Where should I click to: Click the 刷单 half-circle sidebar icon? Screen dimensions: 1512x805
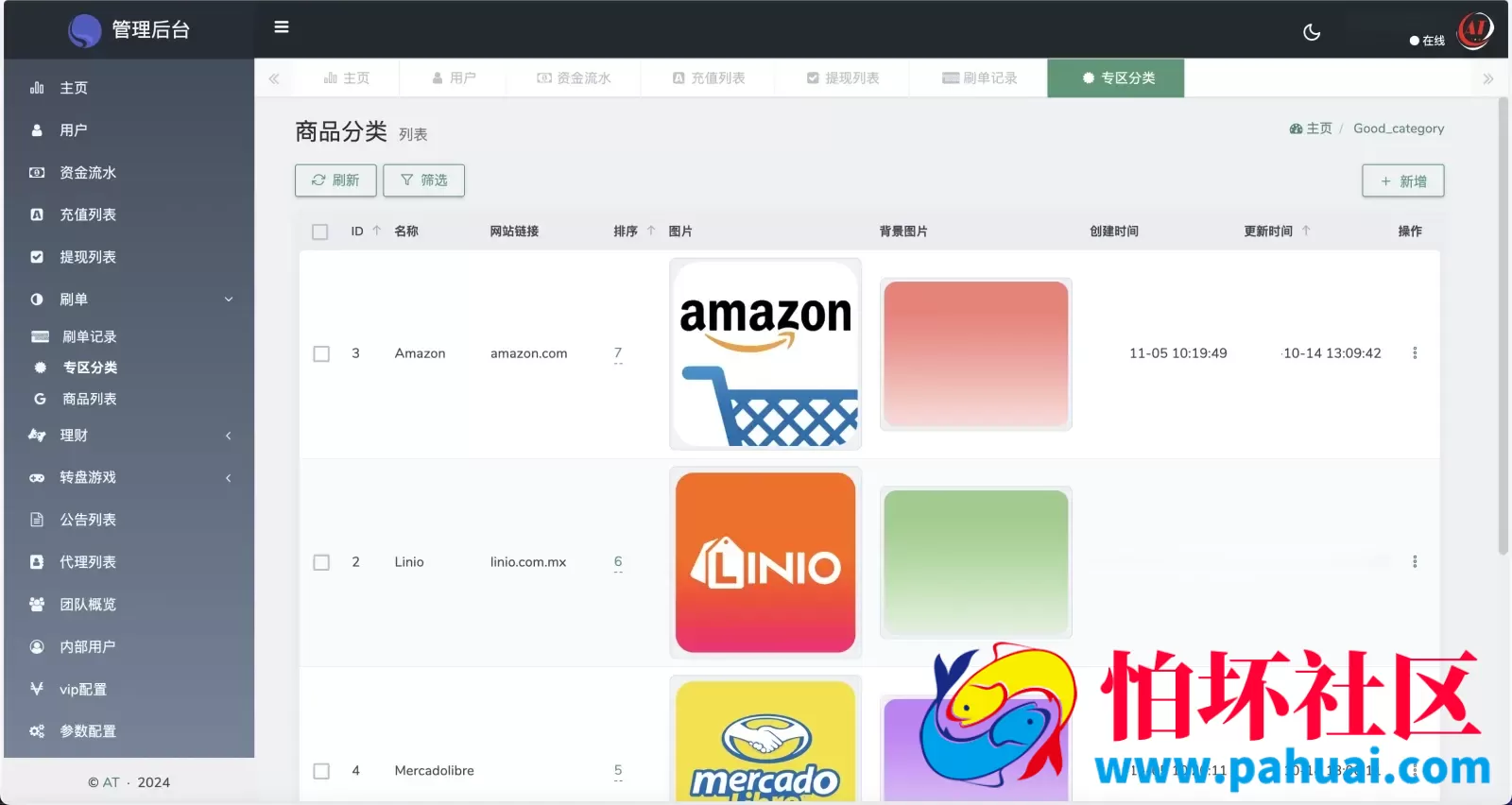(x=37, y=300)
